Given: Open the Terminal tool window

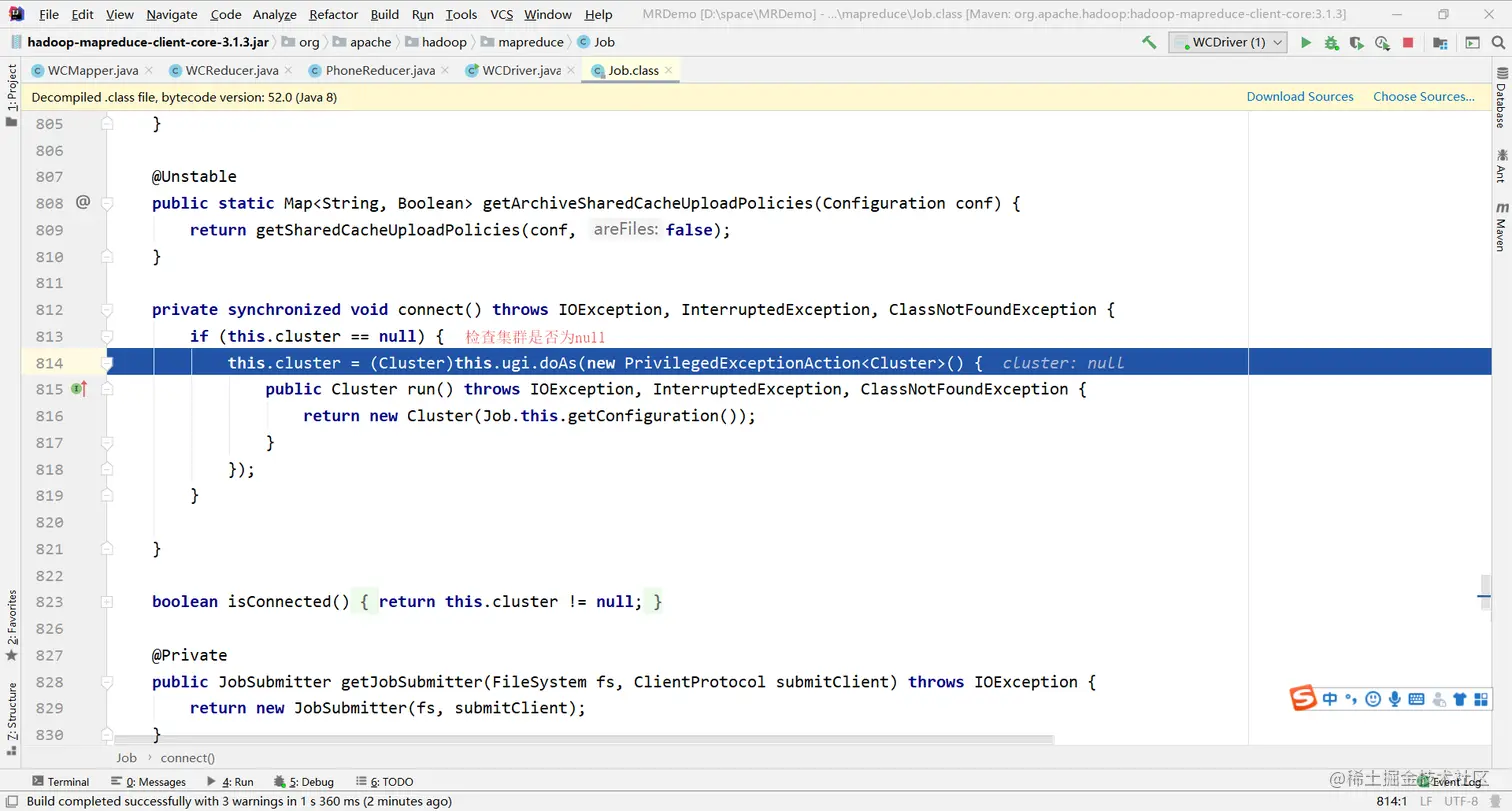Looking at the screenshot, I should pos(61,782).
